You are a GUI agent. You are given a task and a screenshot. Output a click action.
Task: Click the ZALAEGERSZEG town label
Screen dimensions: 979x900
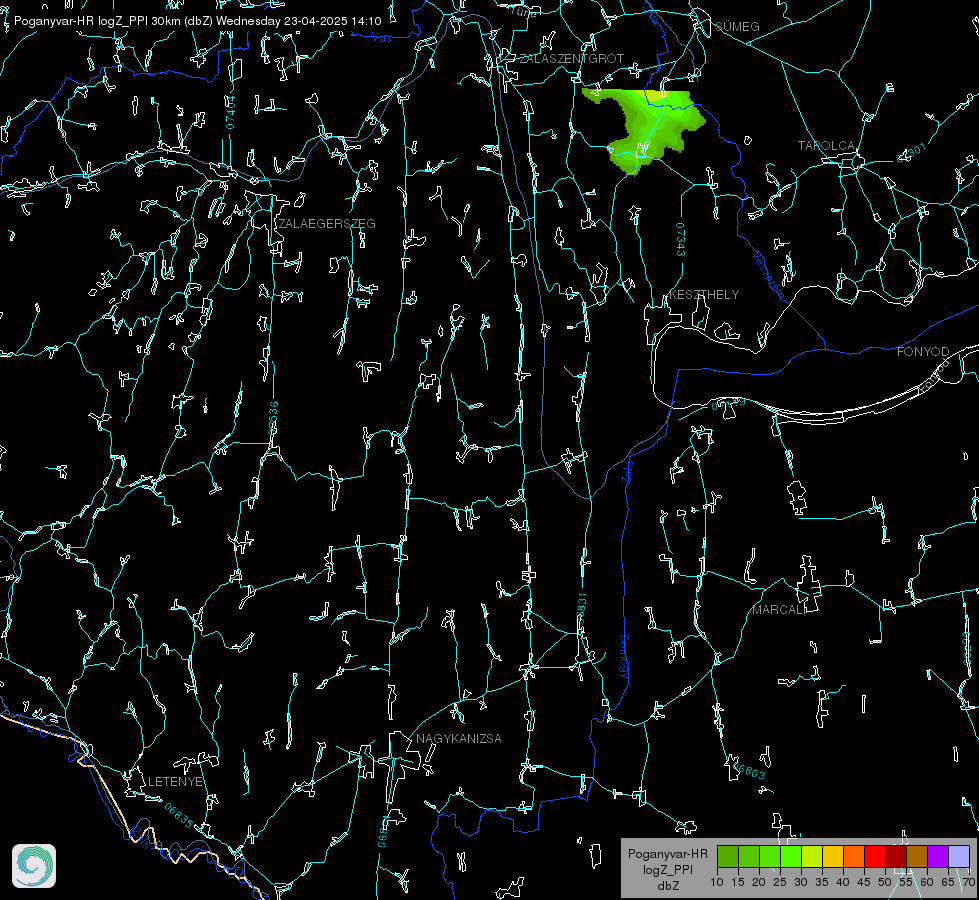[327, 223]
